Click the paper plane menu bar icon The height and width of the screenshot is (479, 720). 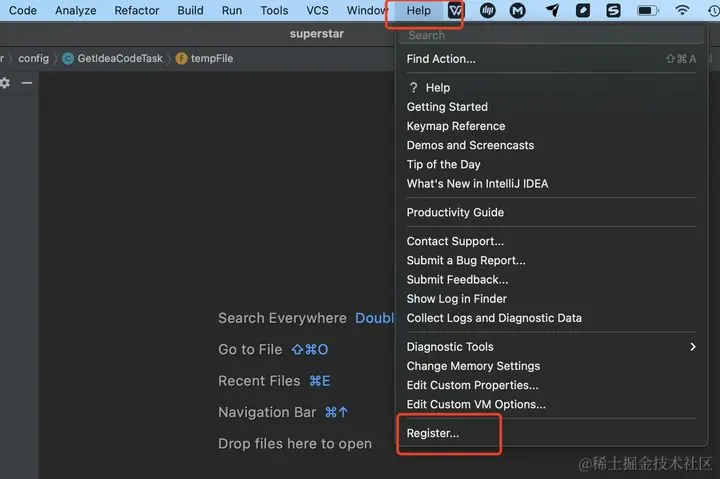pyautogui.click(x=552, y=10)
